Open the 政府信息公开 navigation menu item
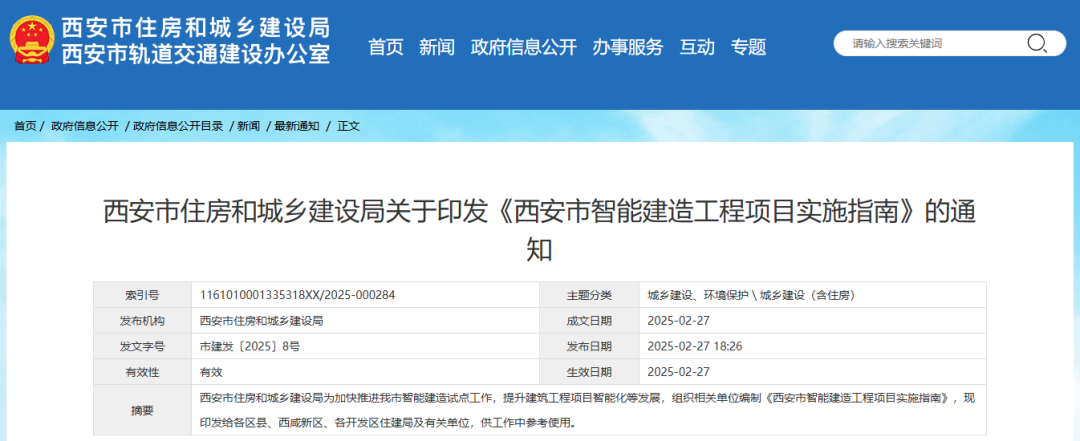 [523, 47]
